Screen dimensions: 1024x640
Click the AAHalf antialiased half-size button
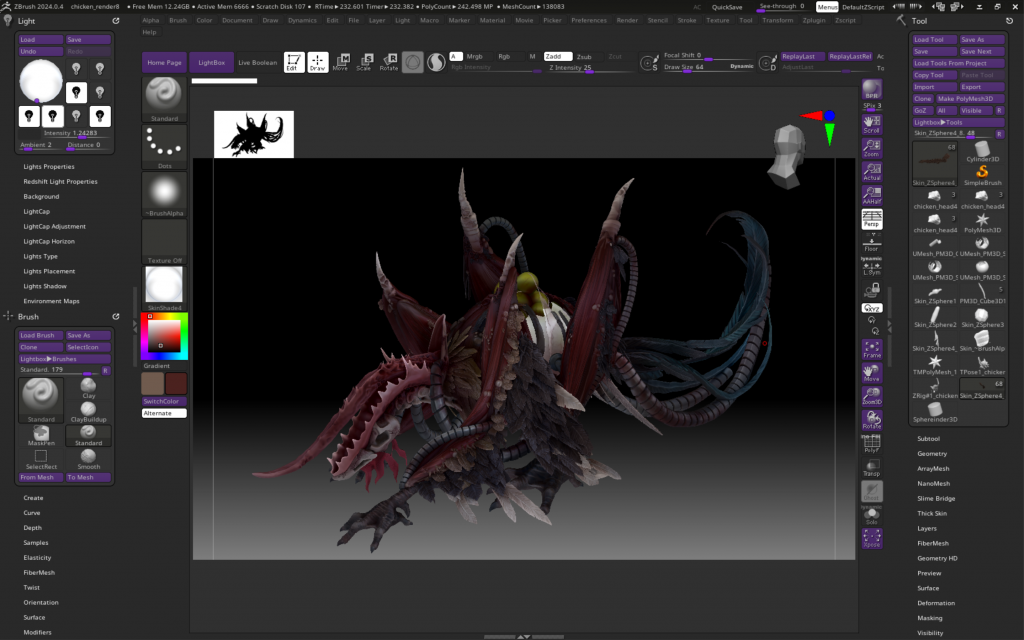tap(872, 195)
